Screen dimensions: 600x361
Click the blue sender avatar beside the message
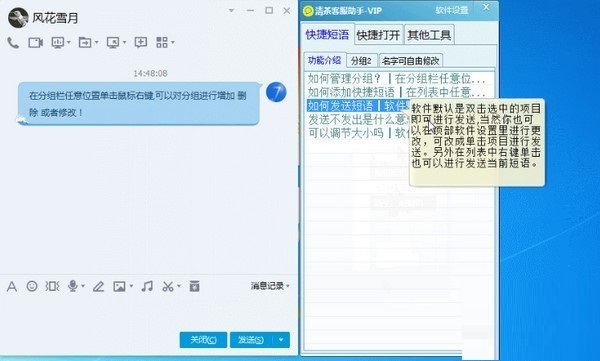pyautogui.click(x=276, y=92)
